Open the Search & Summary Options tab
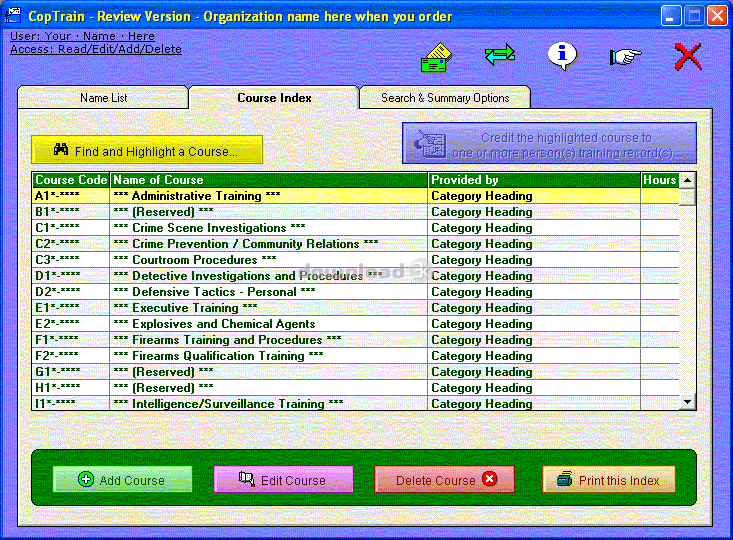The height and width of the screenshot is (540, 733). [x=445, y=98]
